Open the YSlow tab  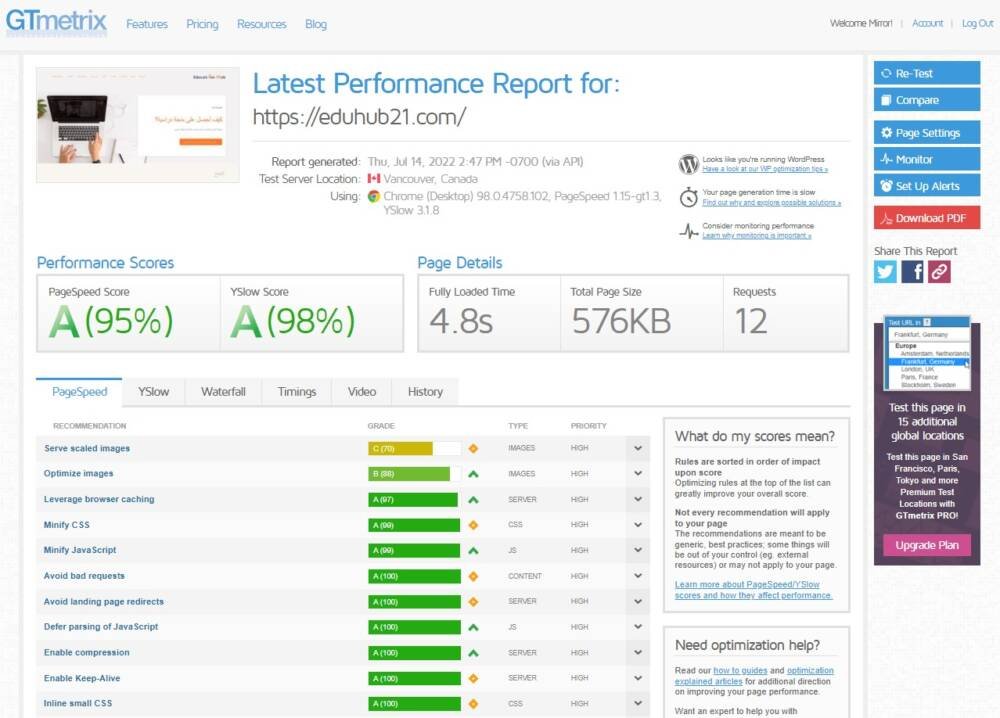pos(154,392)
